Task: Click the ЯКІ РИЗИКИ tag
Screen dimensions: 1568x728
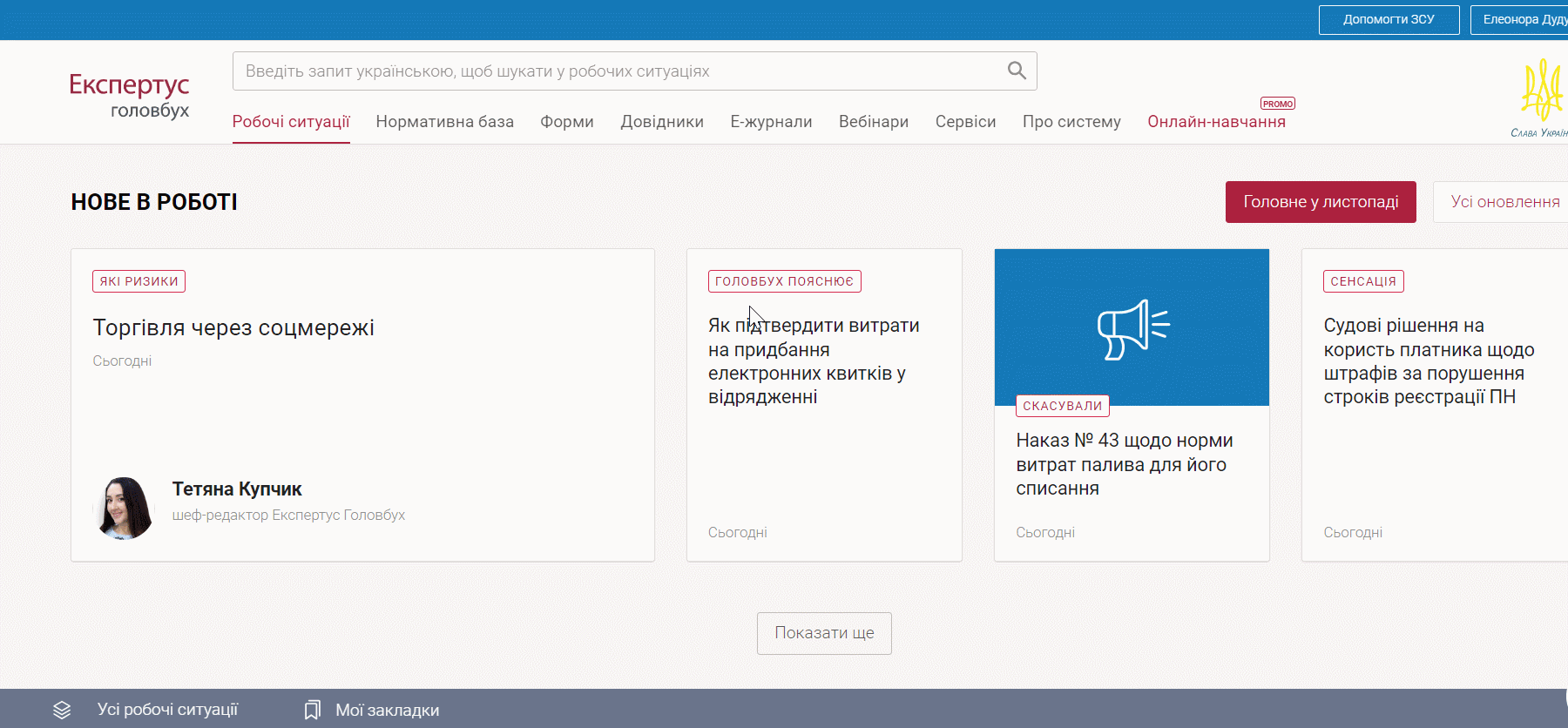Action: (x=139, y=281)
